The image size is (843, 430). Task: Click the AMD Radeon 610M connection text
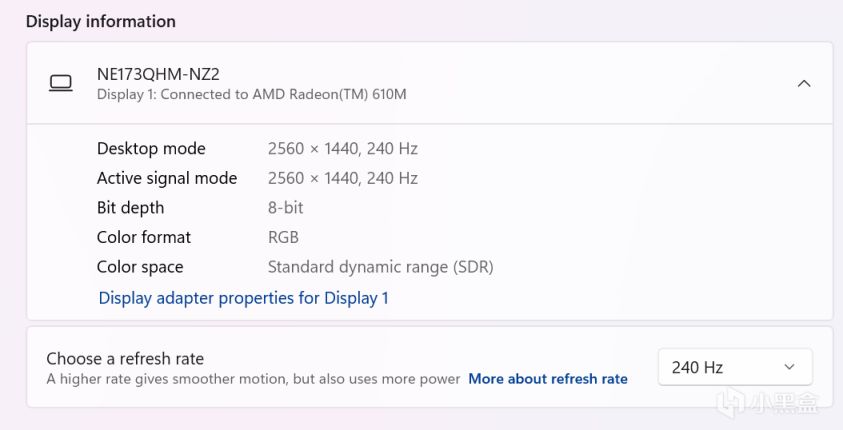tap(251, 95)
